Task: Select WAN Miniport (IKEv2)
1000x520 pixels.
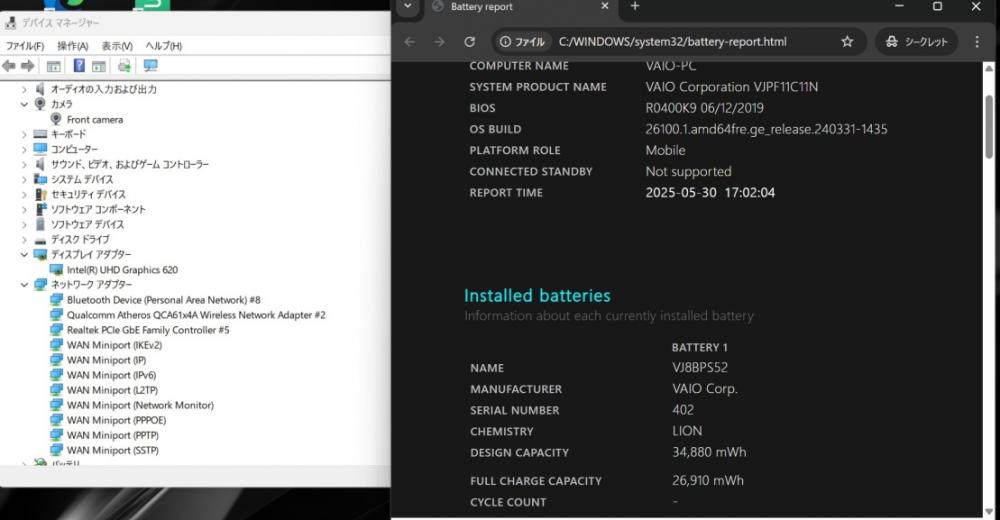Action: coord(115,345)
